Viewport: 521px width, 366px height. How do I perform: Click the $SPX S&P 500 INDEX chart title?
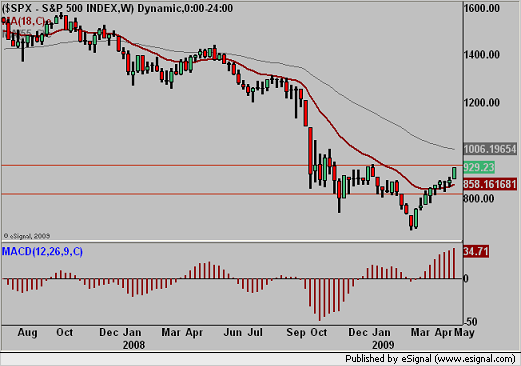[x=117, y=8]
